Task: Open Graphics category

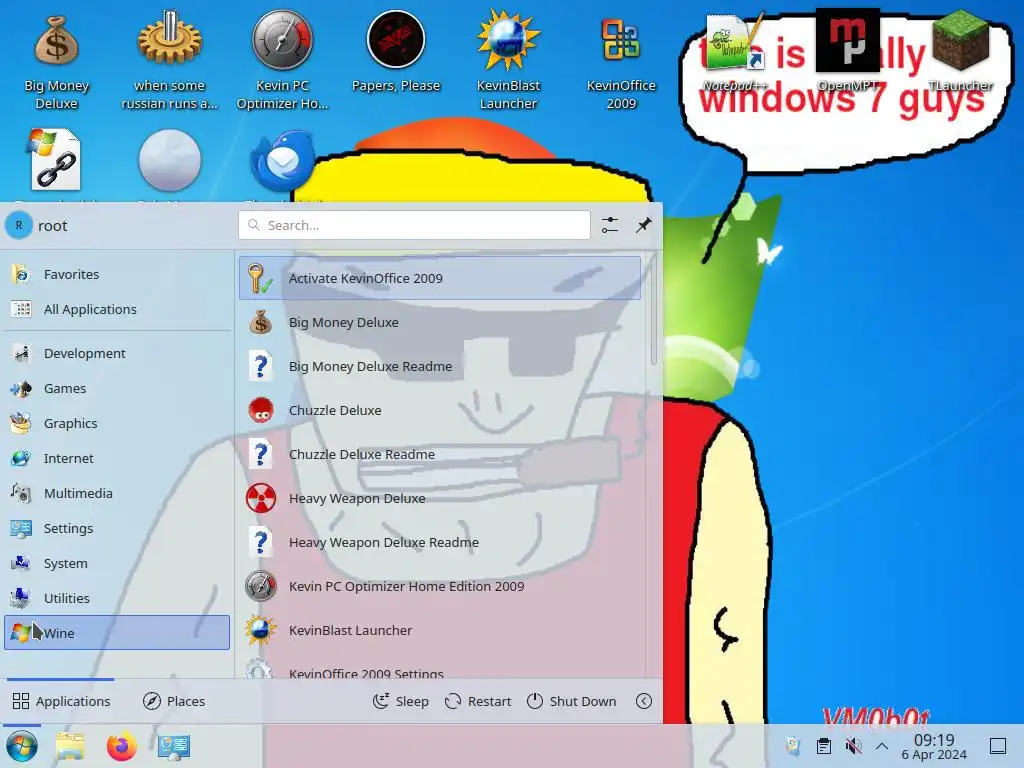Action: pos(118,423)
